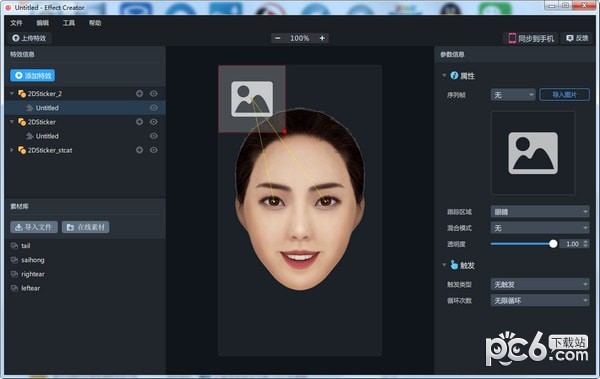Image resolution: width=600 pixels, height=379 pixels.
Task: Open the 跟踪区域 tracking area dropdown
Action: [540, 212]
